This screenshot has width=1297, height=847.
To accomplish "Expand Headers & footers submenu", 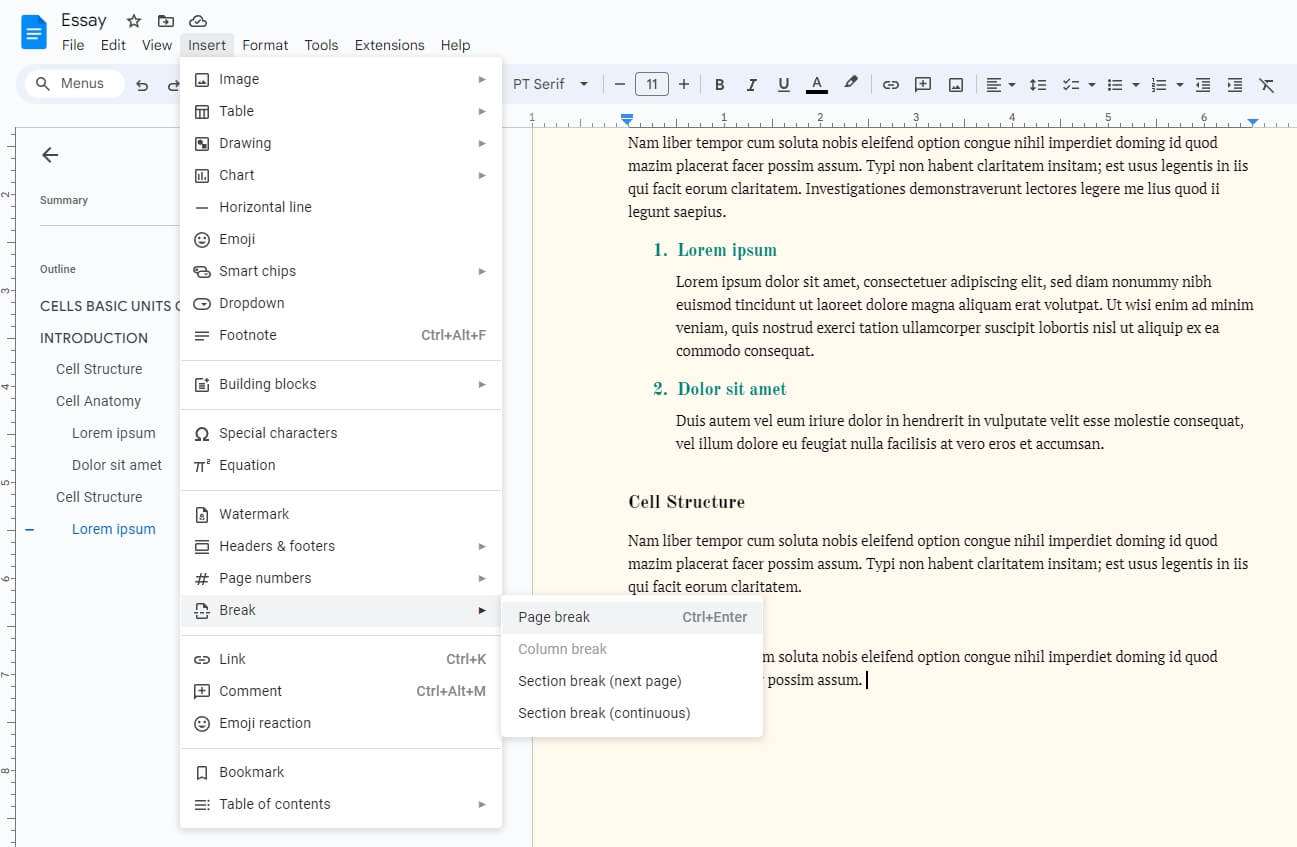I will pyautogui.click(x=340, y=546).
